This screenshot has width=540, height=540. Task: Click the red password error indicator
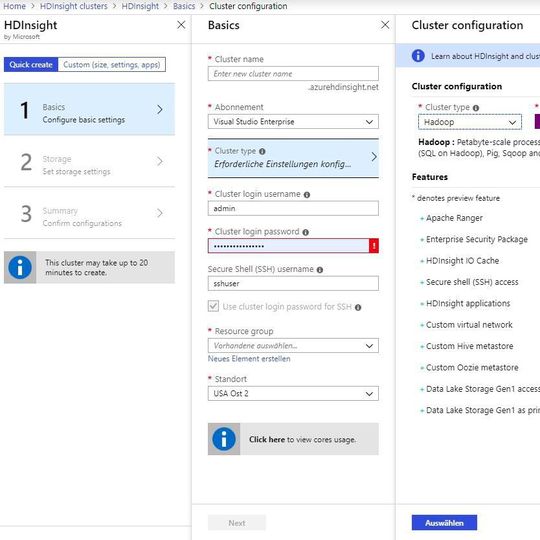[374, 246]
